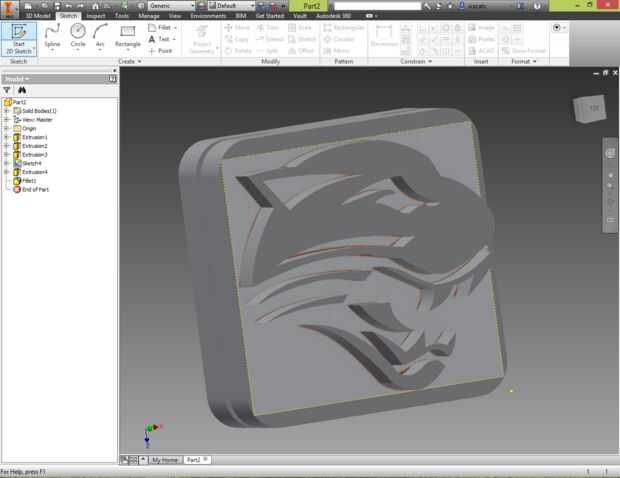Expand the Origin folder node
Viewport: 620px width, 478px height.
pyautogui.click(x=6, y=128)
